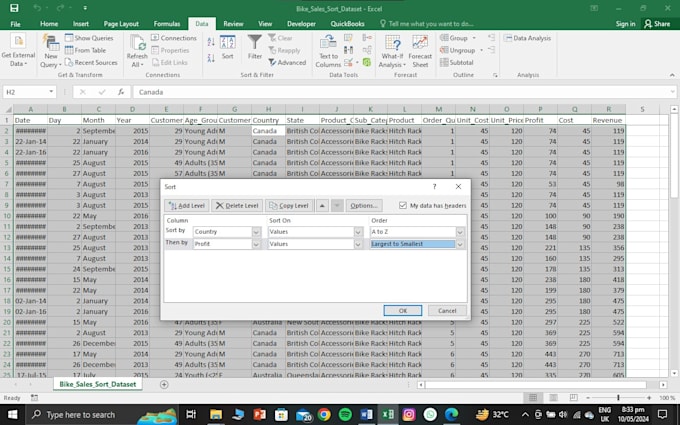680x425 pixels.
Task: Expand the Then by Profit column dropdown
Action: point(256,244)
